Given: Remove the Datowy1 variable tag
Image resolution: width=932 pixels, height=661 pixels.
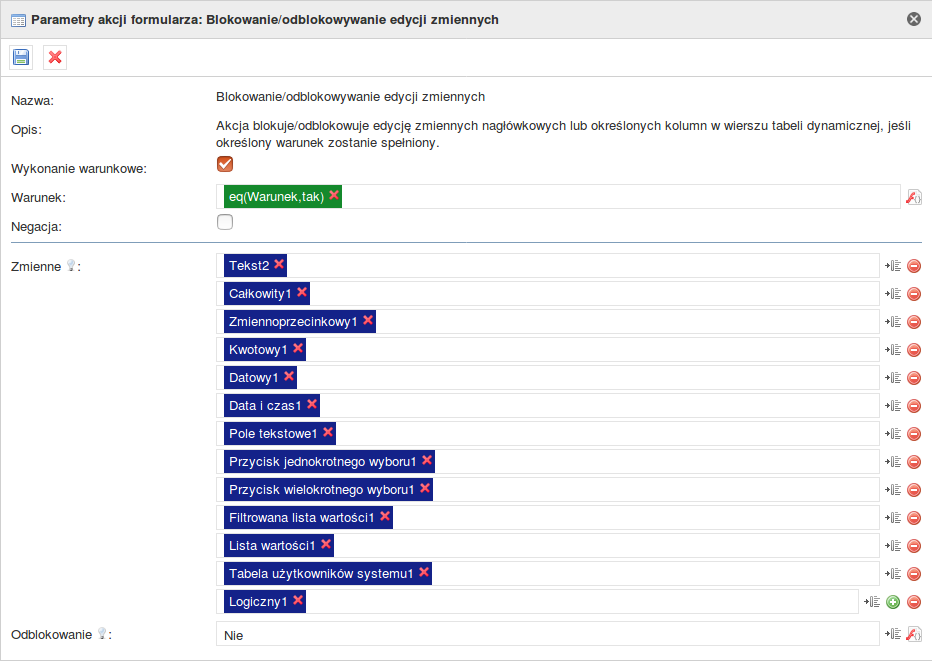Looking at the screenshot, I should click(x=289, y=376).
